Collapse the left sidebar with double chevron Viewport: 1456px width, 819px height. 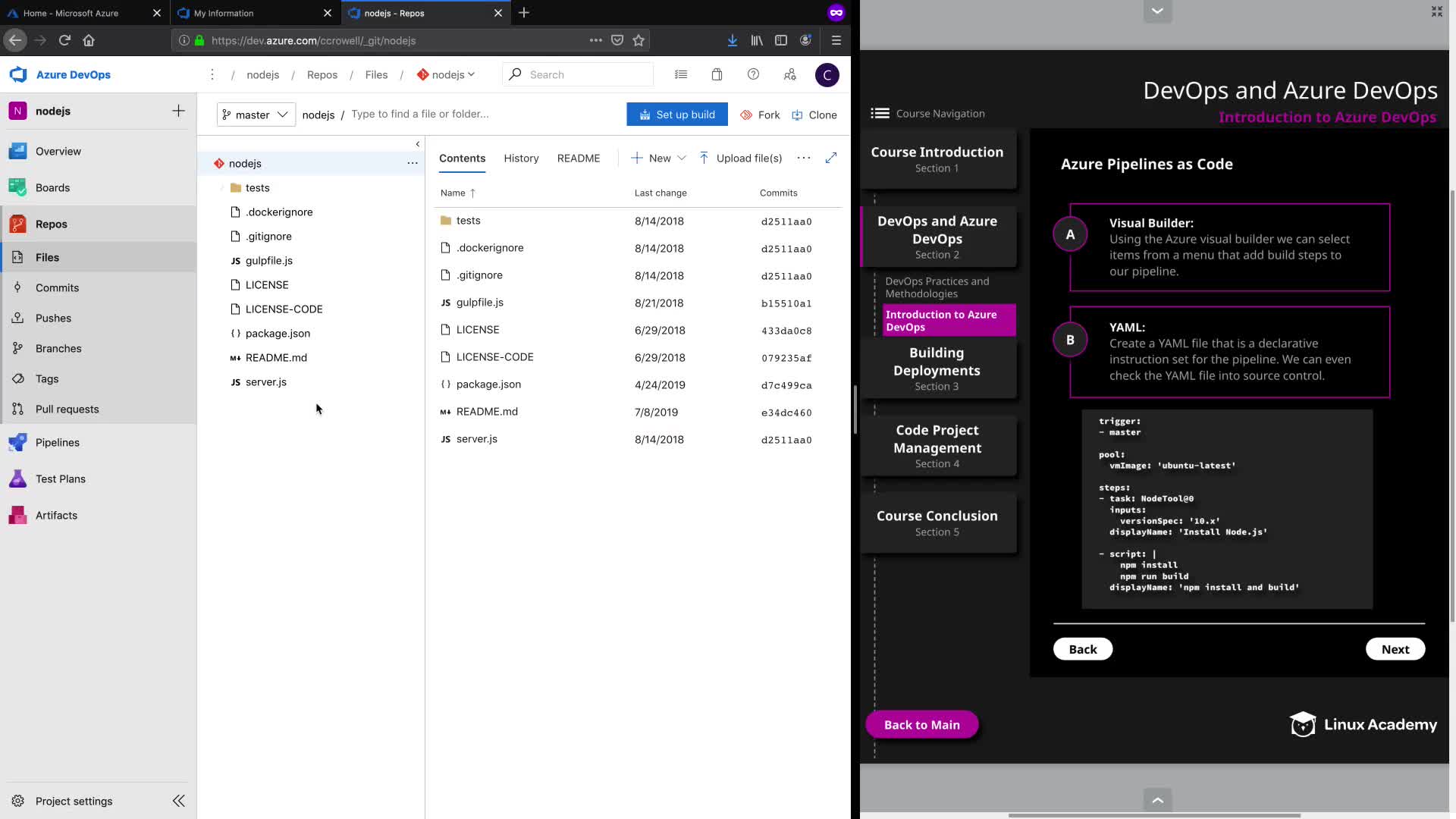[179, 802]
